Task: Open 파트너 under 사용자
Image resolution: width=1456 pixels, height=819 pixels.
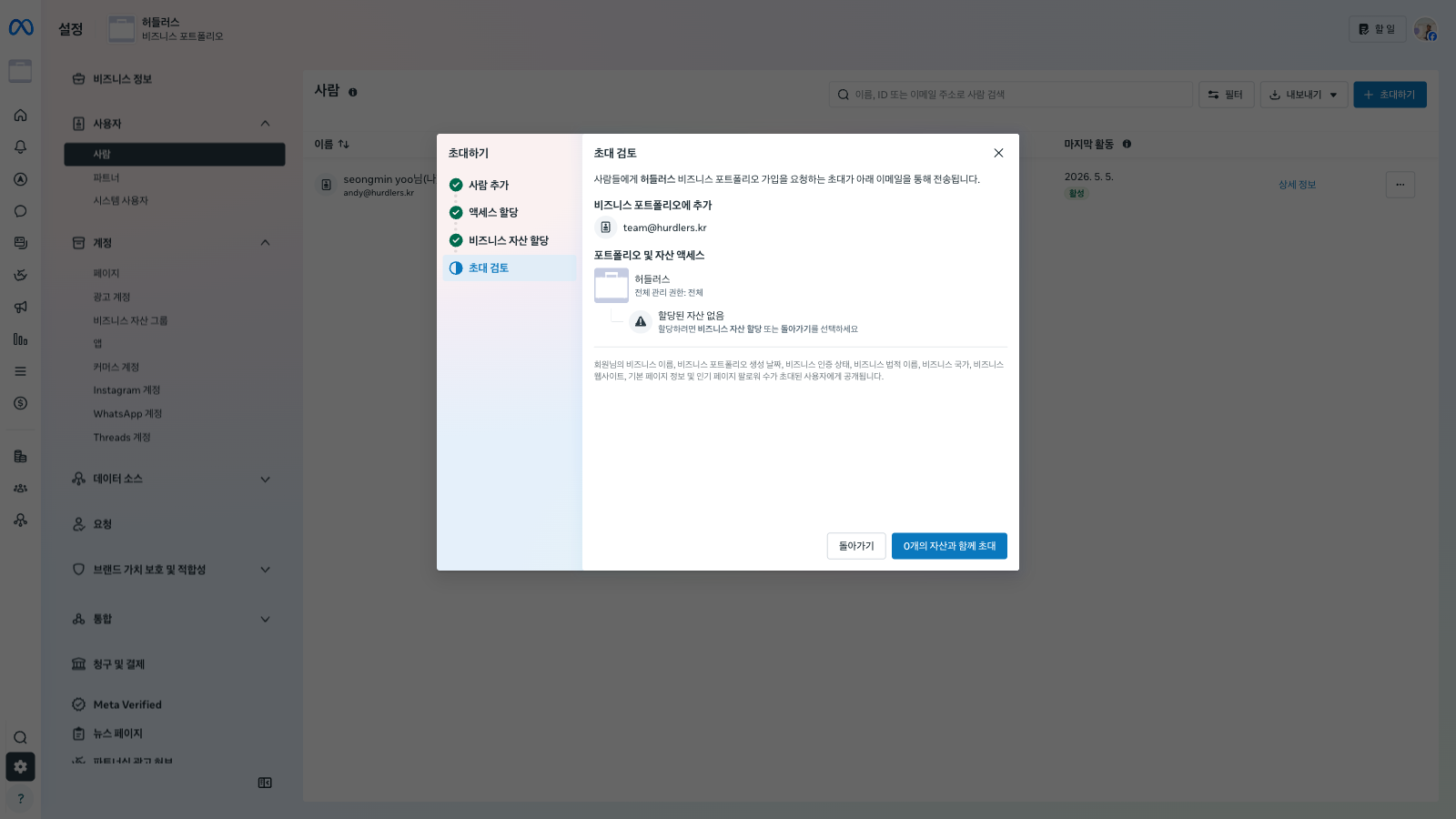Action: tap(106, 177)
